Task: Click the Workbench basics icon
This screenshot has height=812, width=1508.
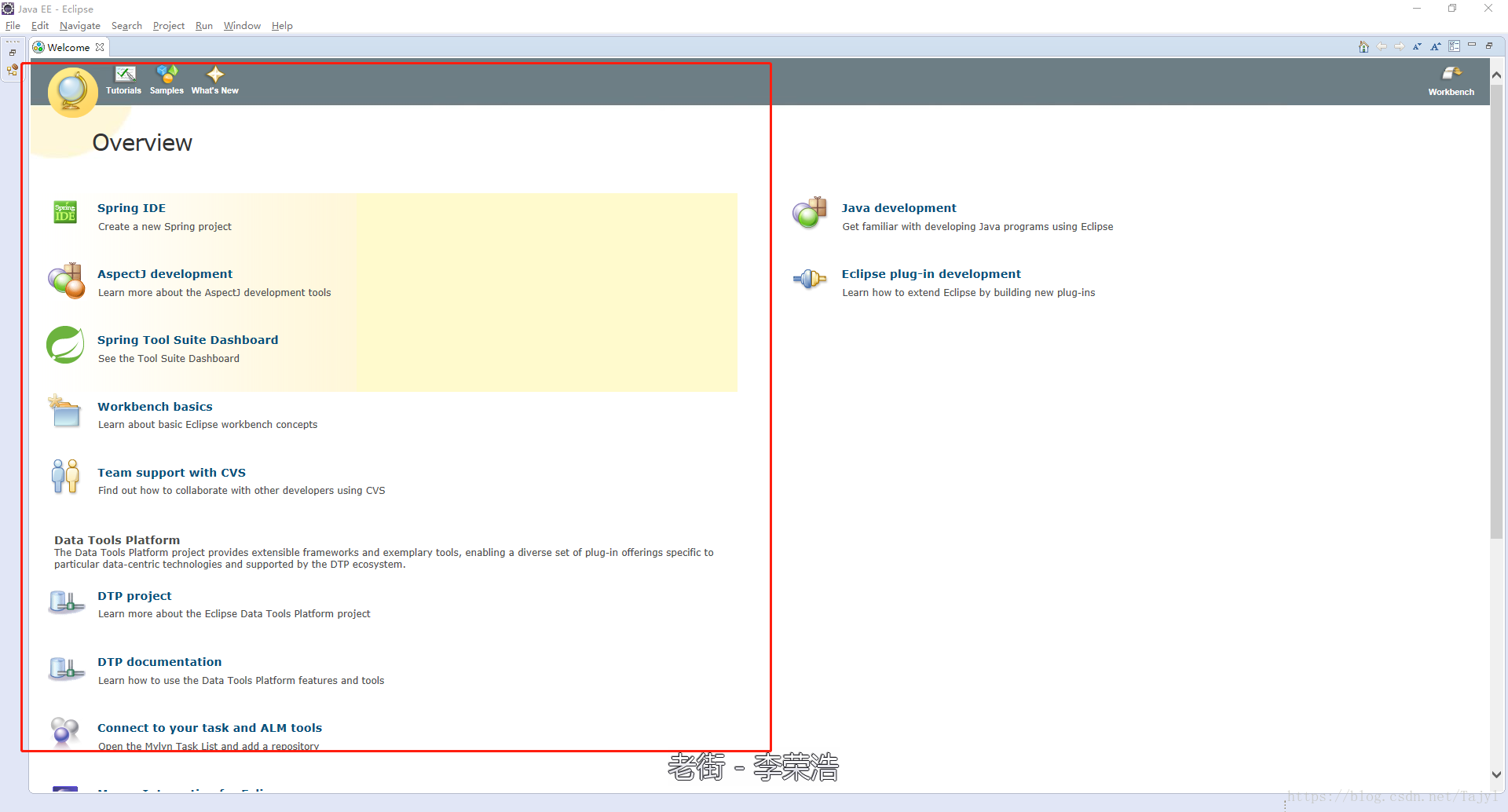Action: click(x=65, y=411)
